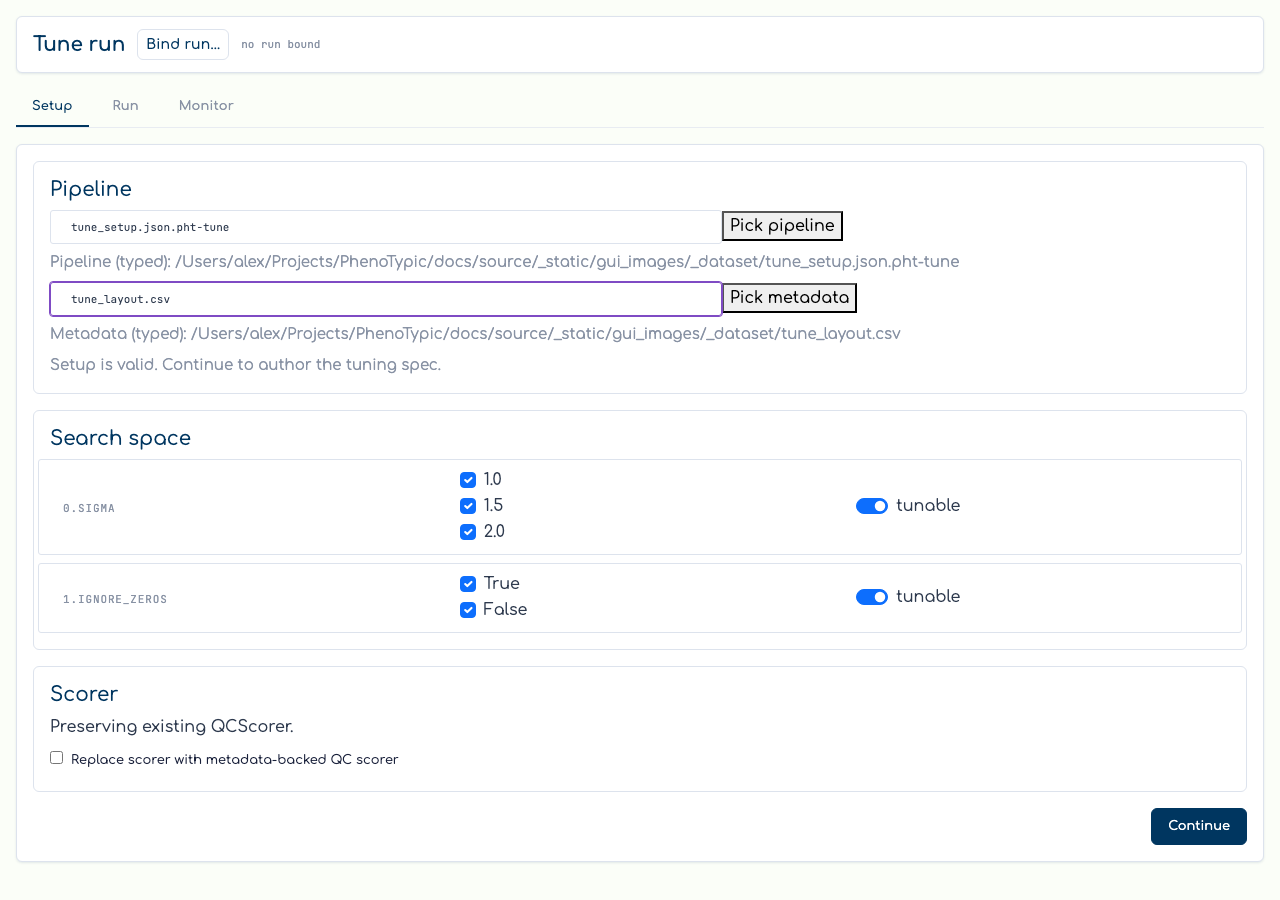Screen dimensions: 1280x900
Task: Click the Search space heading
Action: click(120, 438)
